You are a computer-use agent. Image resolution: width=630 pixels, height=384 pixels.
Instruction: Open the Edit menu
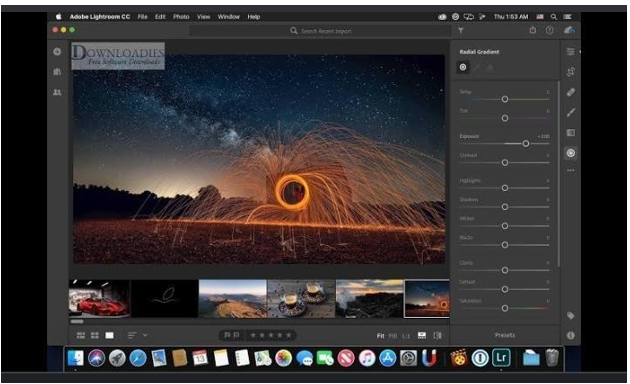pyautogui.click(x=160, y=16)
